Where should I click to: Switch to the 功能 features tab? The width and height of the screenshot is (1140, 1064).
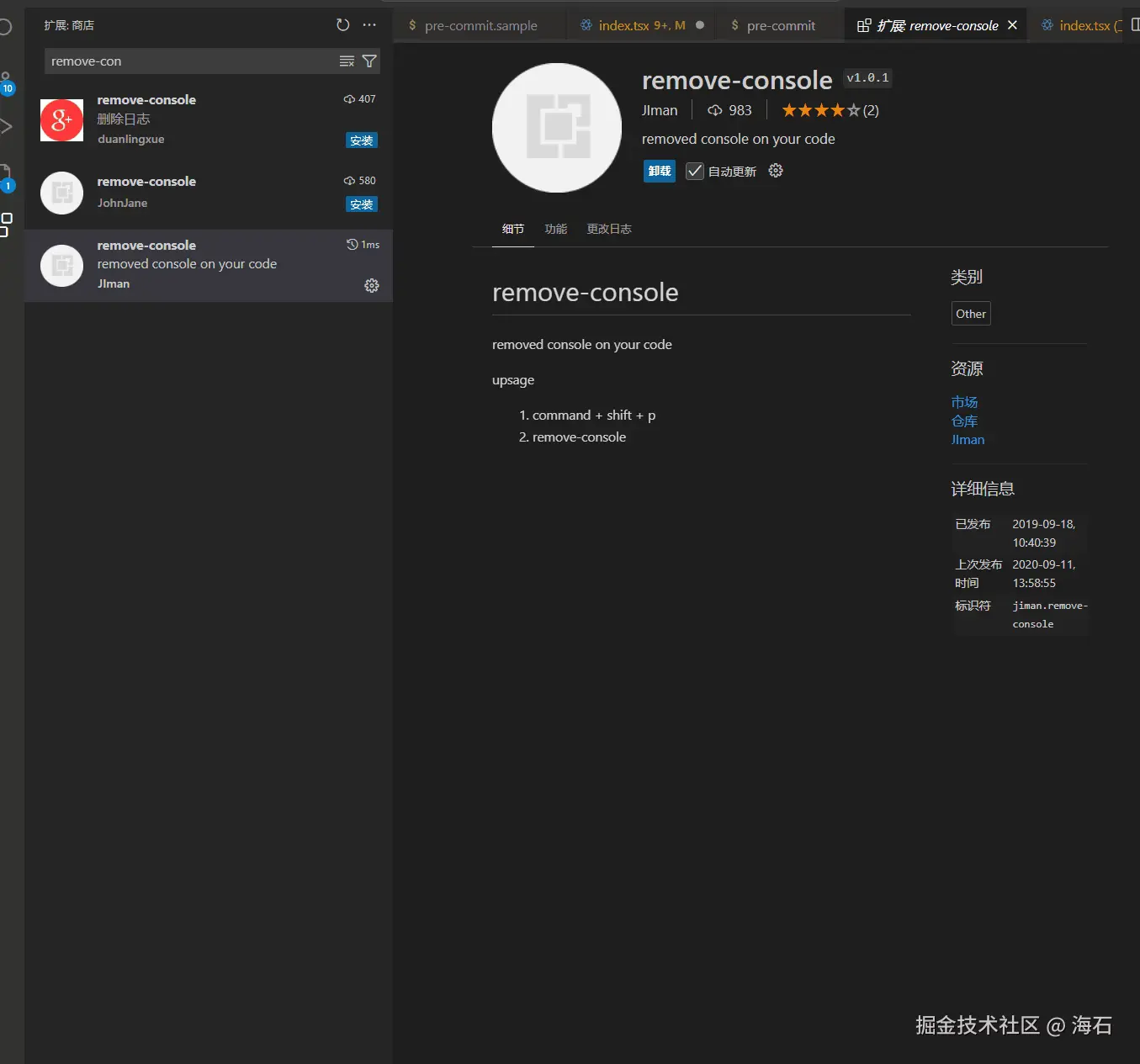(x=556, y=229)
